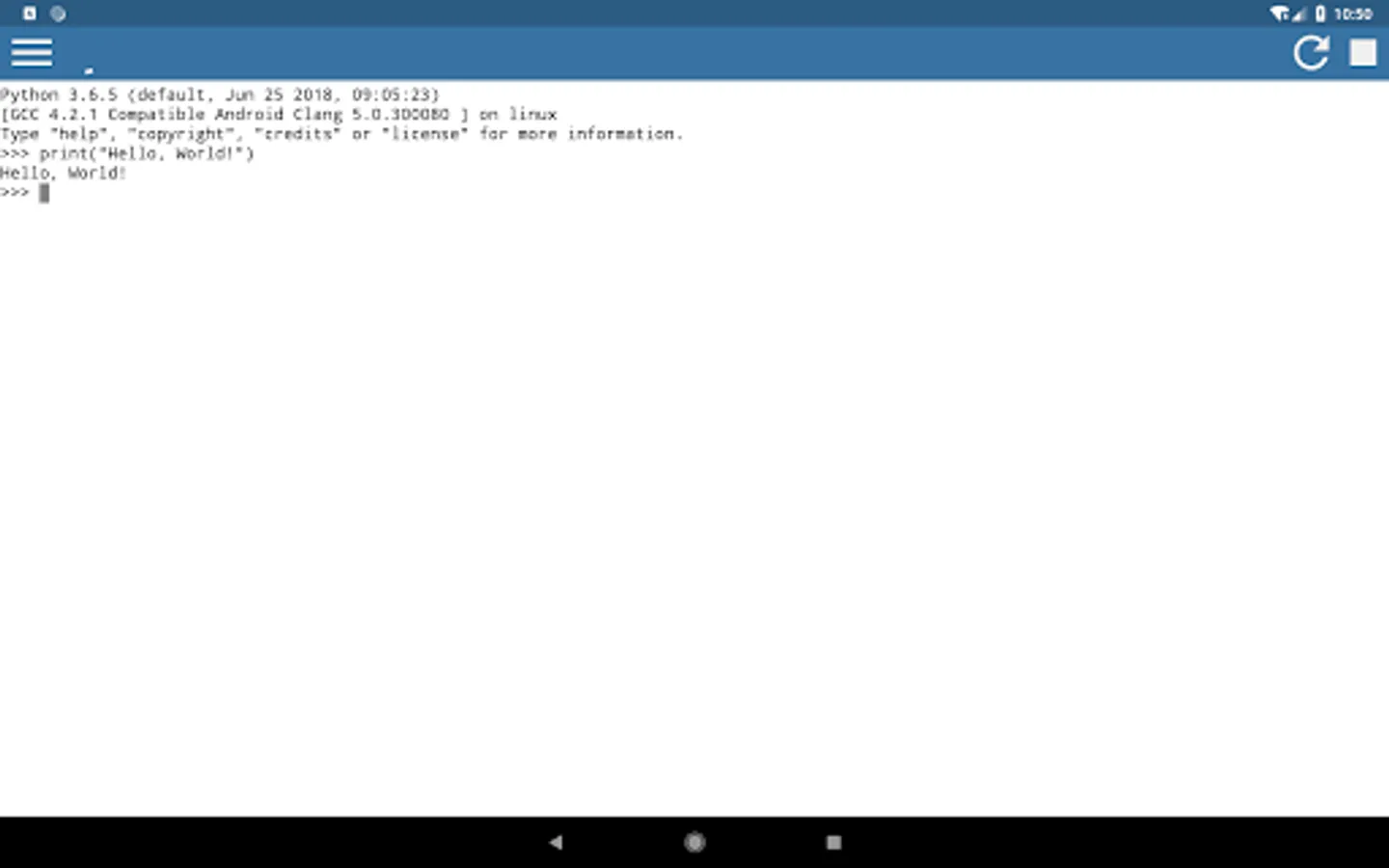
Task: Open Android recent apps overview button
Action: pos(834,842)
